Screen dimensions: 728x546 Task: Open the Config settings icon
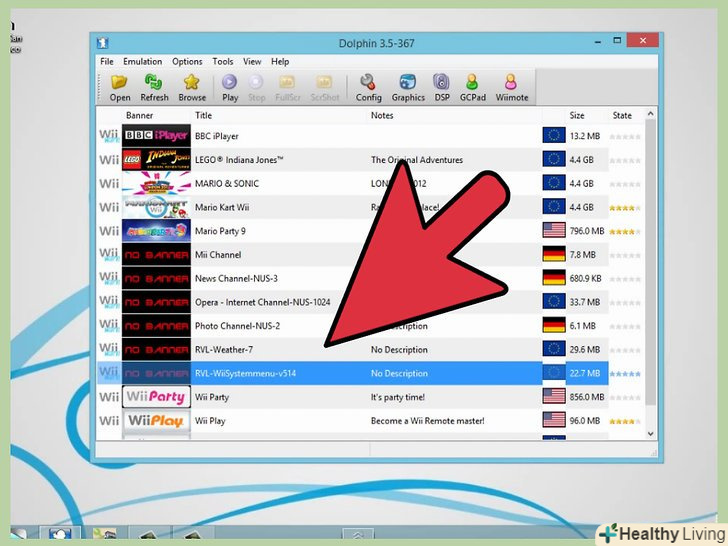tap(368, 82)
